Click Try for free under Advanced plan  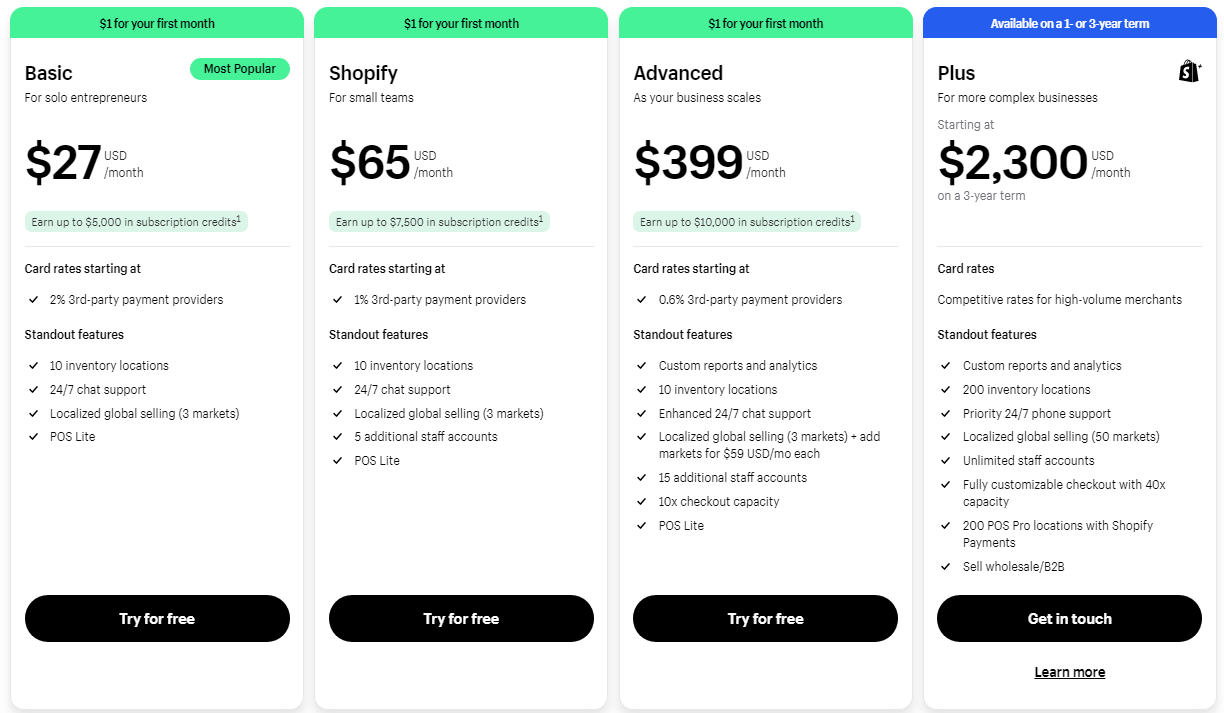click(x=765, y=619)
